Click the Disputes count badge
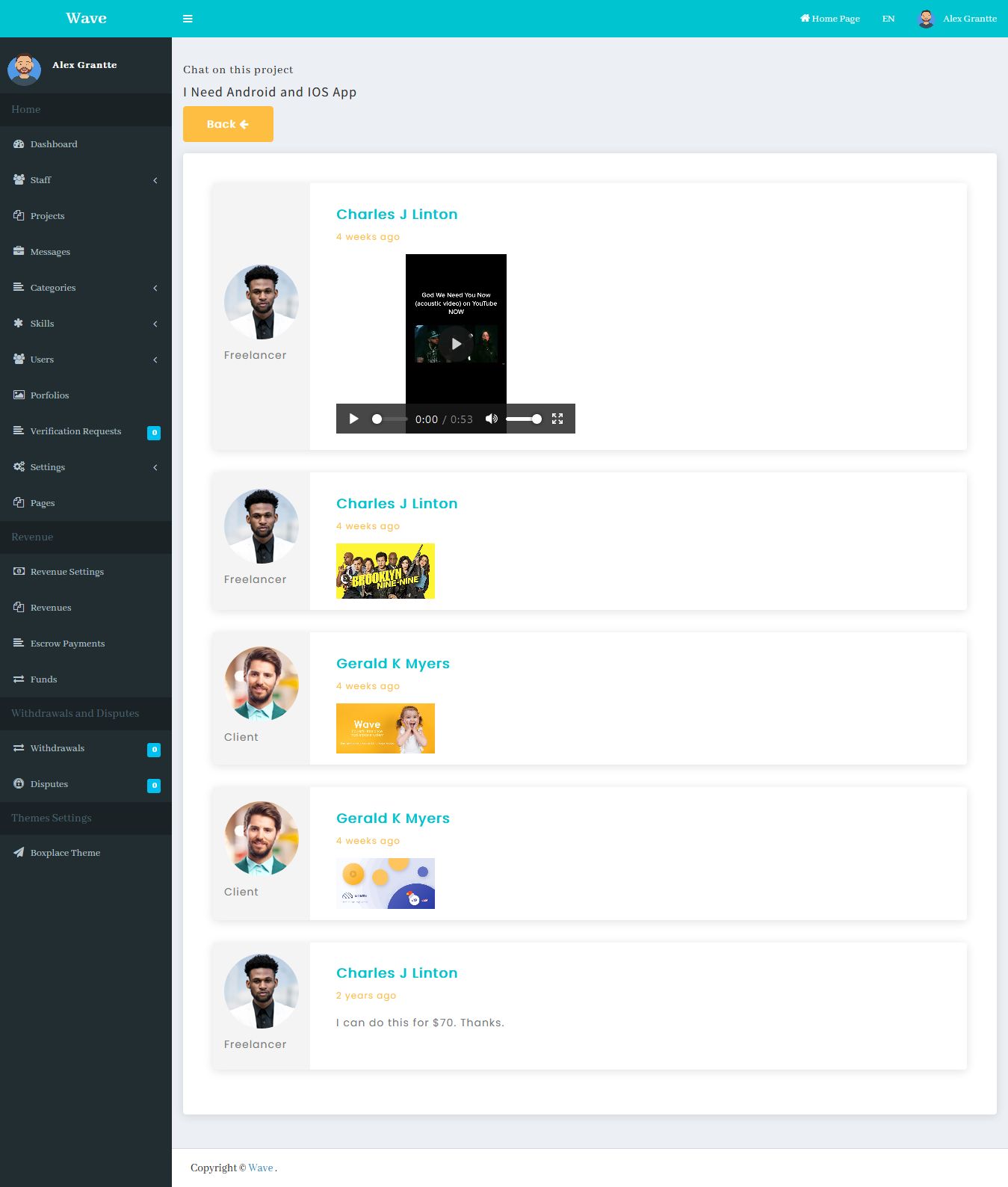This screenshot has height=1187, width=1008. (154, 785)
